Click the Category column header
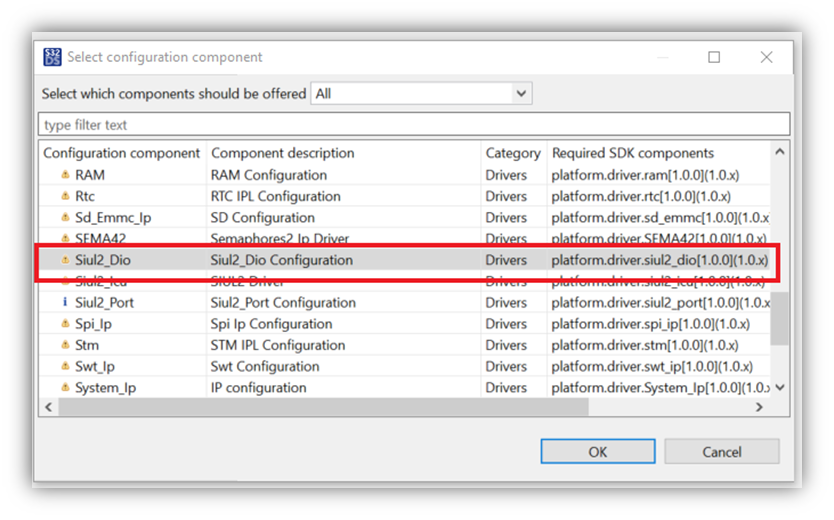This screenshot has height=520, width=834. pos(512,153)
